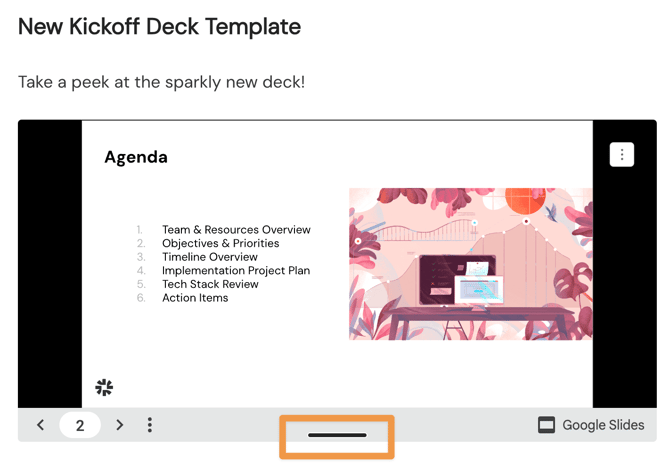Grab the horizontal resize handle bar below the embed

[337, 436]
